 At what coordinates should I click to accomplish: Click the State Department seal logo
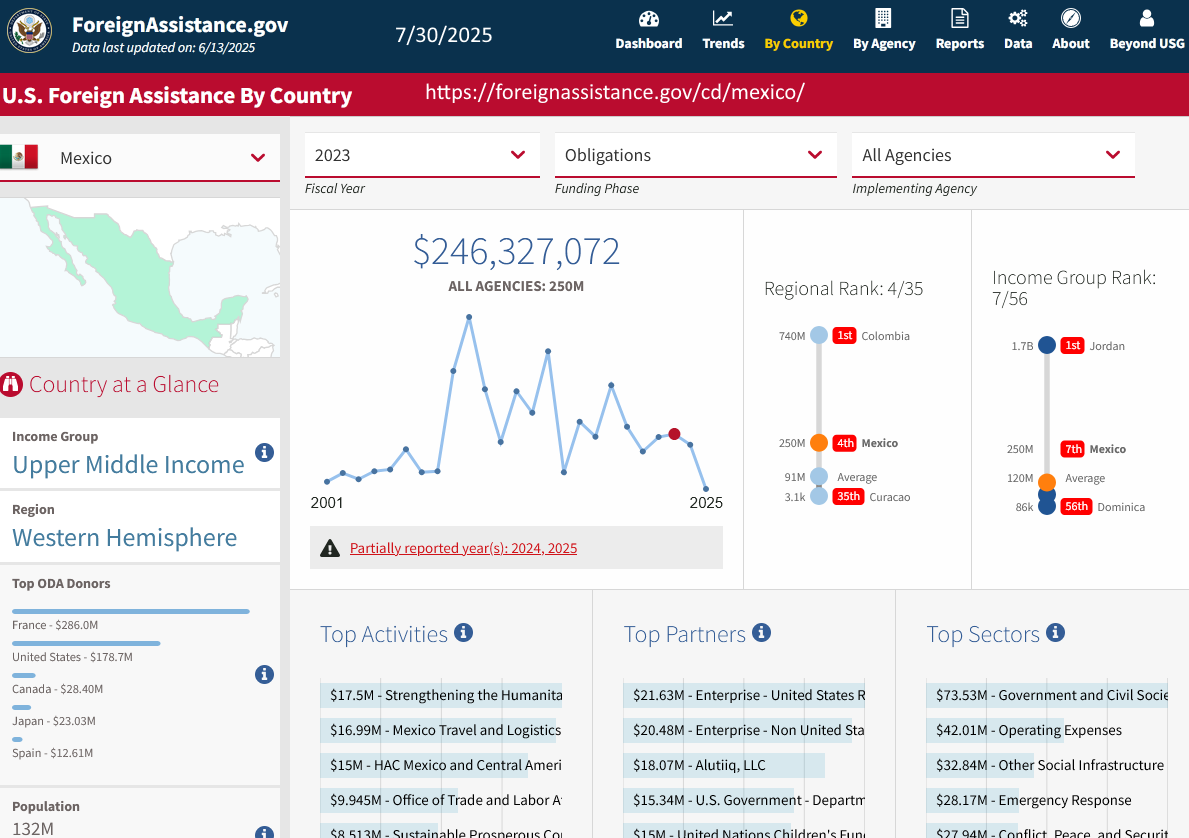[30, 31]
